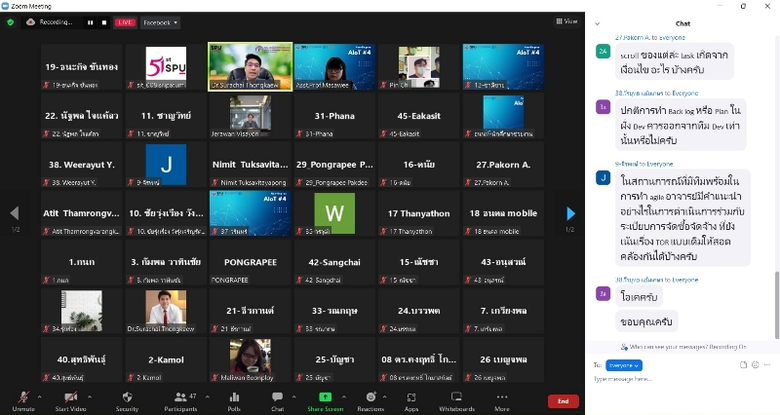
Task: Open the Participants panel
Action: tap(180, 397)
